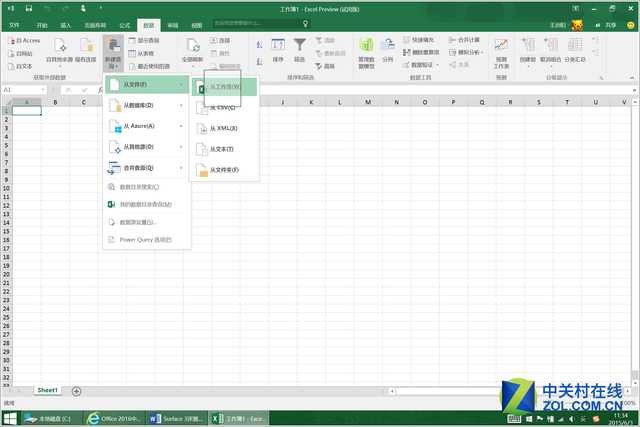
Task: Click 共享 (Share) button
Action: (606, 25)
